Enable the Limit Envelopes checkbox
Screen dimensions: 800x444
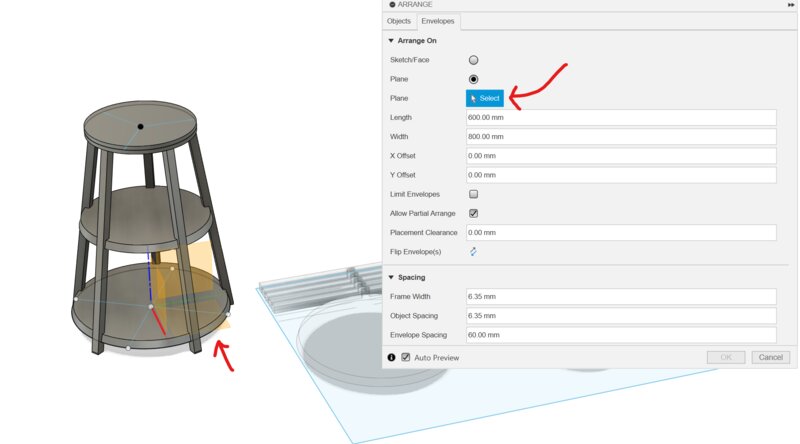click(473, 194)
